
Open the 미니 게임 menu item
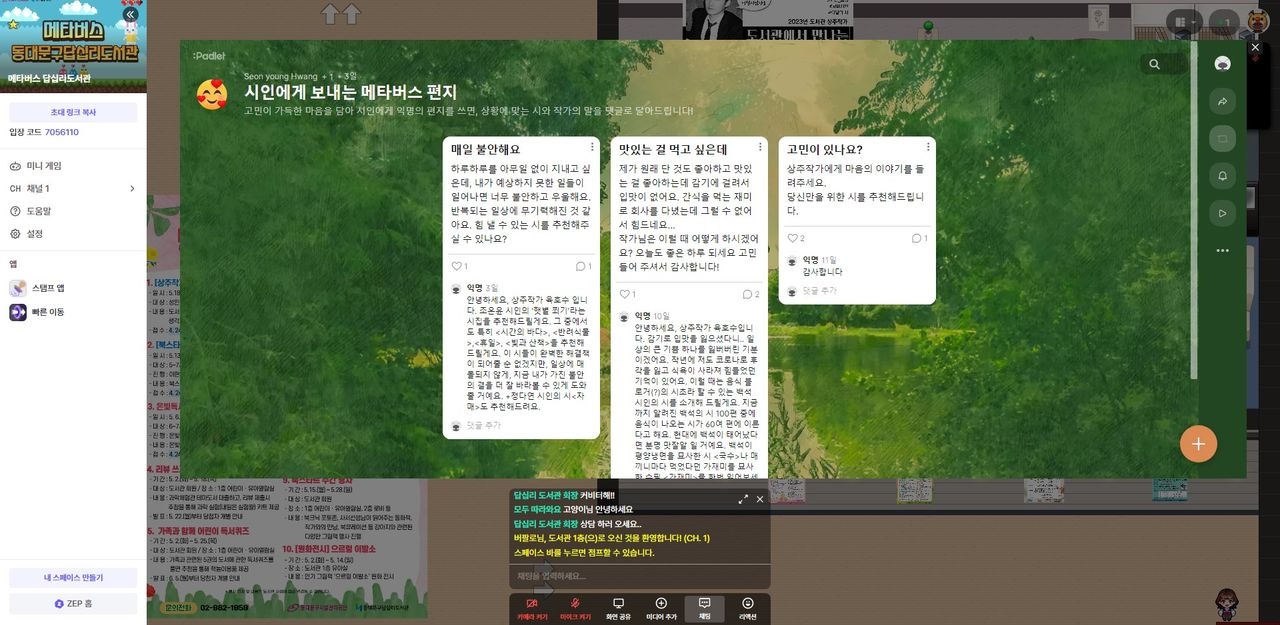(x=43, y=166)
